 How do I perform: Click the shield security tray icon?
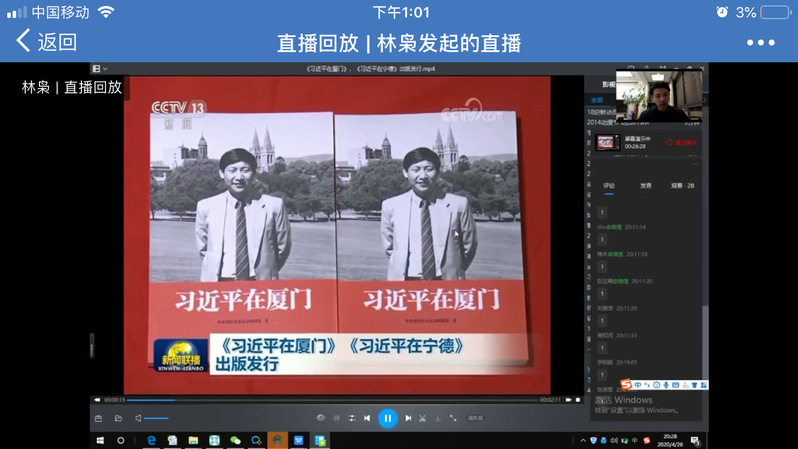(x=593, y=441)
